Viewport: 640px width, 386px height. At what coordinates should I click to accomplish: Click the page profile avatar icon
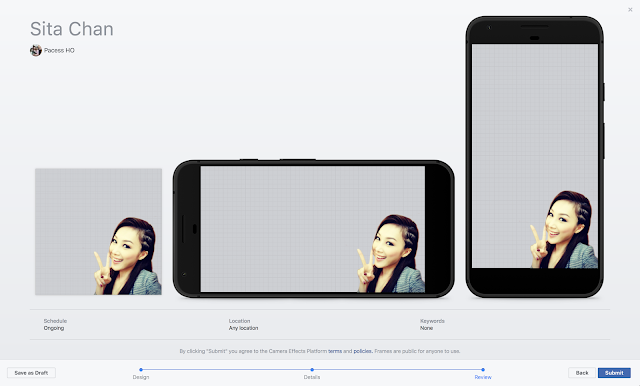36,50
